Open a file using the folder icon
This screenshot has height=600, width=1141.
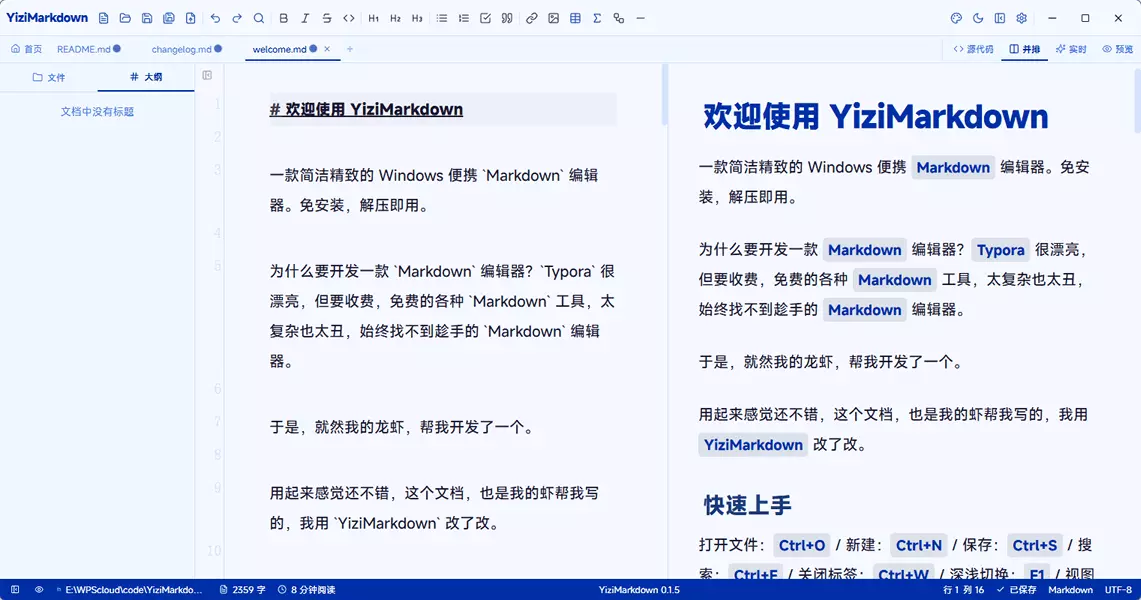point(125,18)
